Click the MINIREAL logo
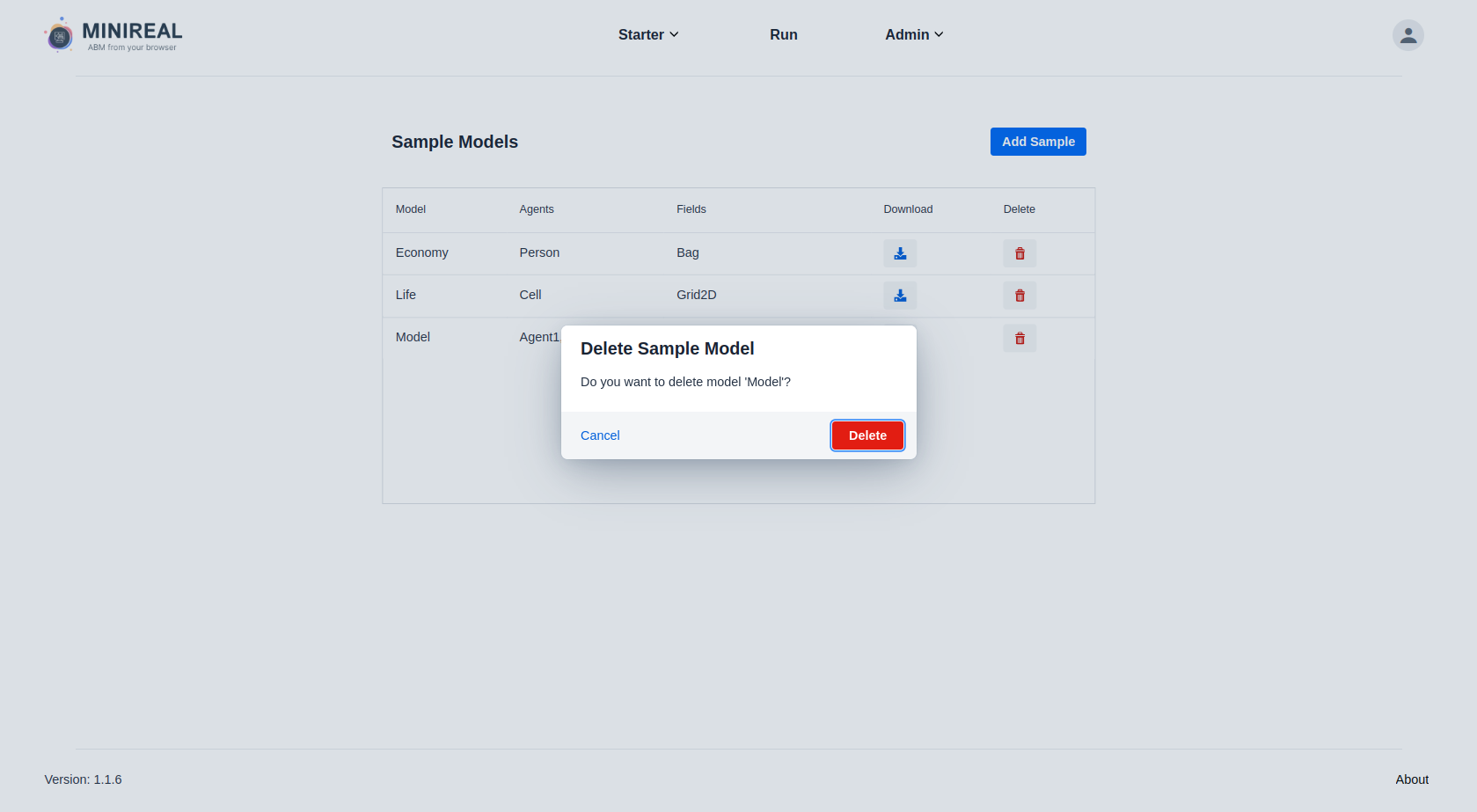The image size is (1477, 812). click(113, 35)
